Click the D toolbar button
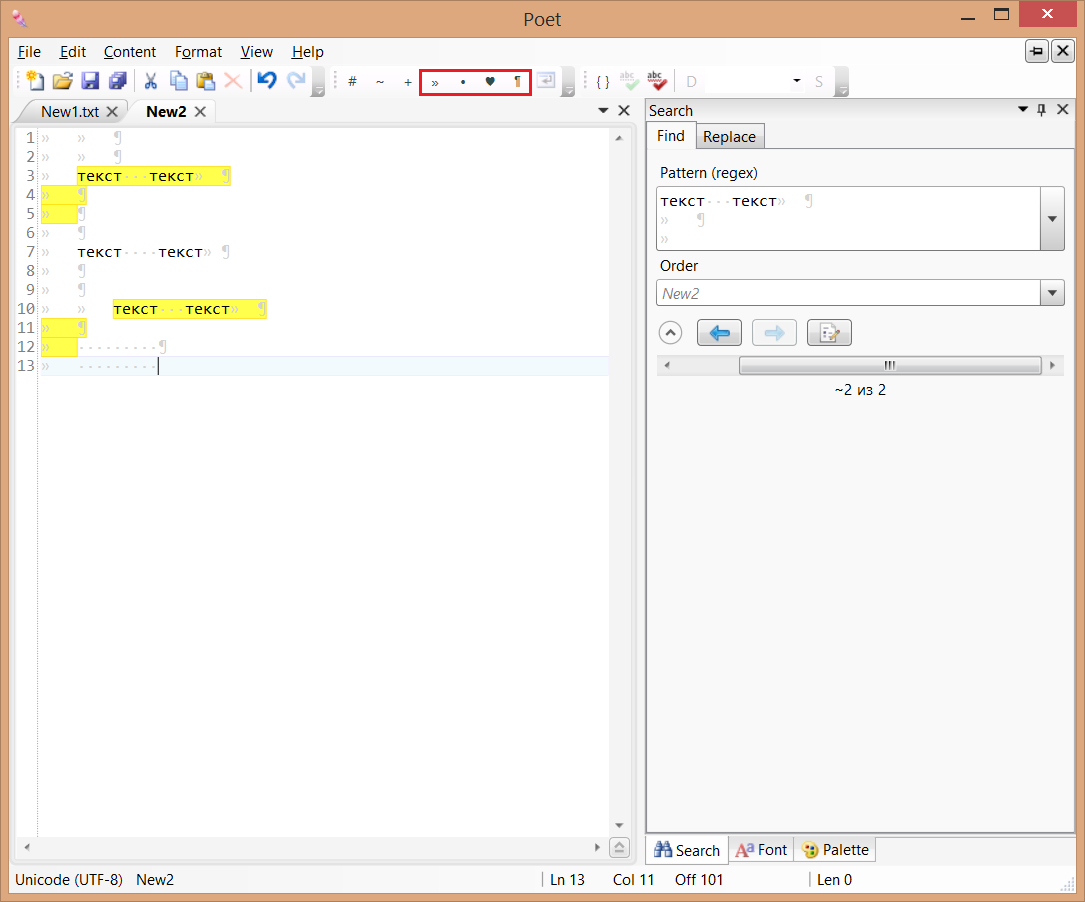The image size is (1085, 902). (691, 82)
